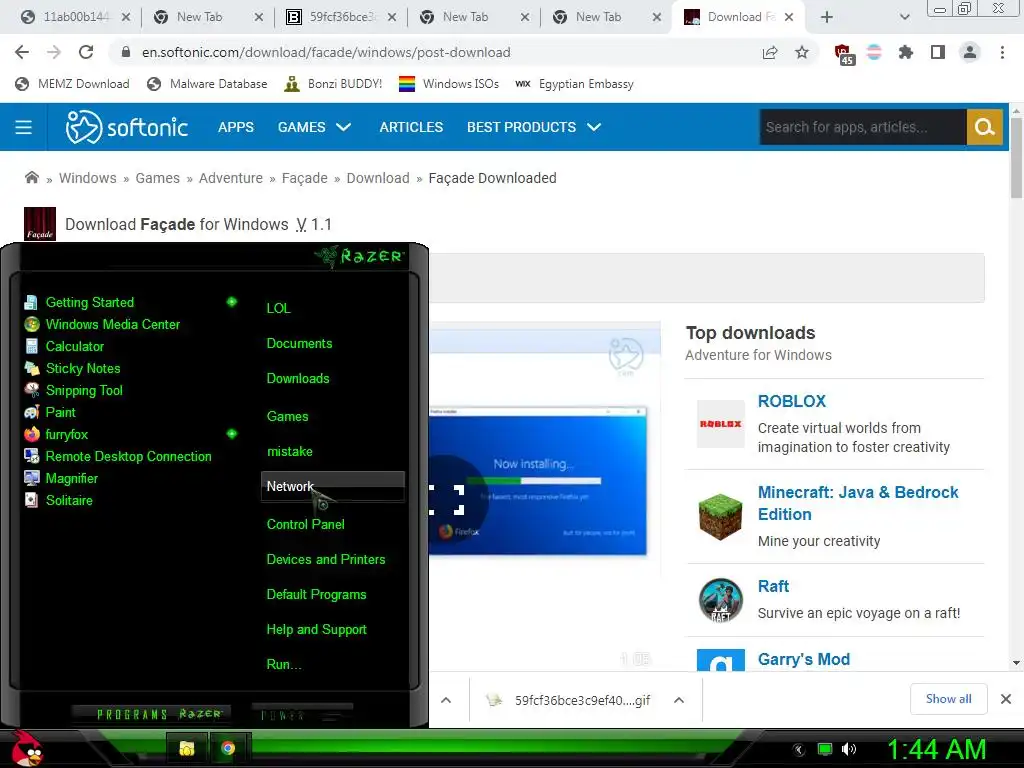
Task: Open the Bonzi BUDDY! bookmark
Action: (x=334, y=84)
